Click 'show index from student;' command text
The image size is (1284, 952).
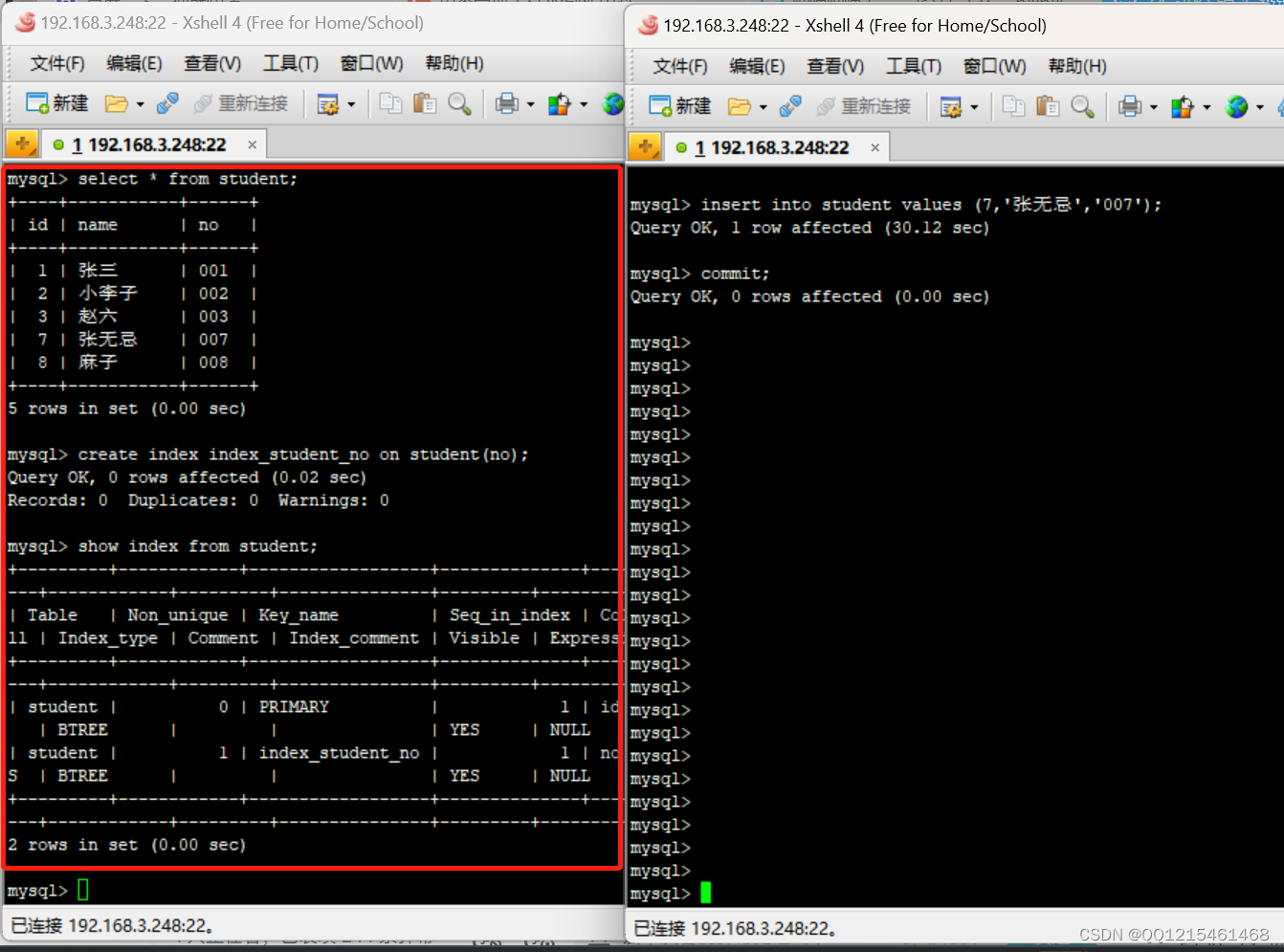(x=197, y=546)
